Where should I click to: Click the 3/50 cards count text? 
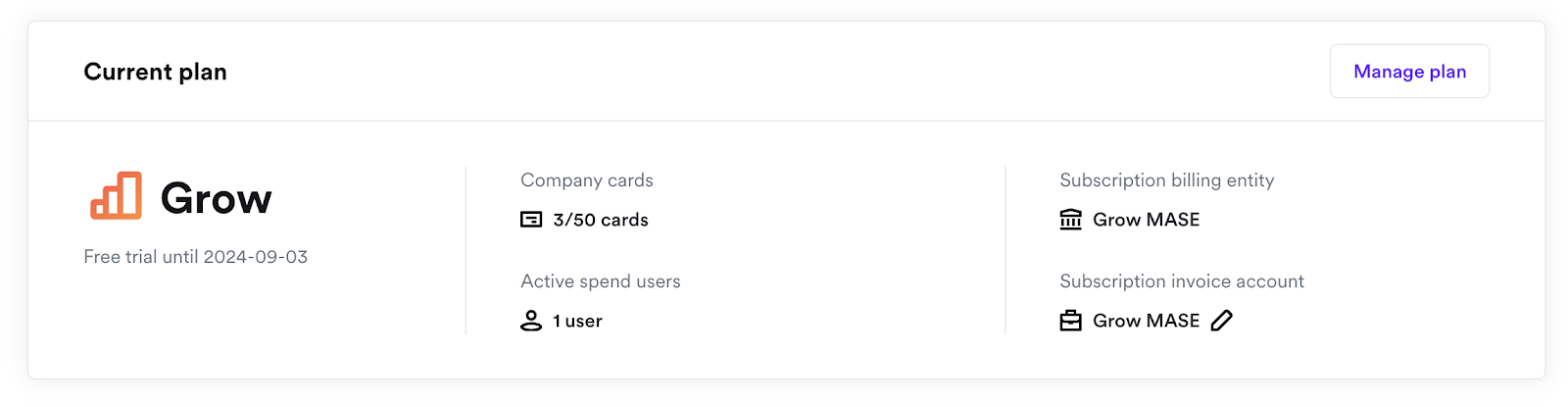pyautogui.click(x=601, y=220)
